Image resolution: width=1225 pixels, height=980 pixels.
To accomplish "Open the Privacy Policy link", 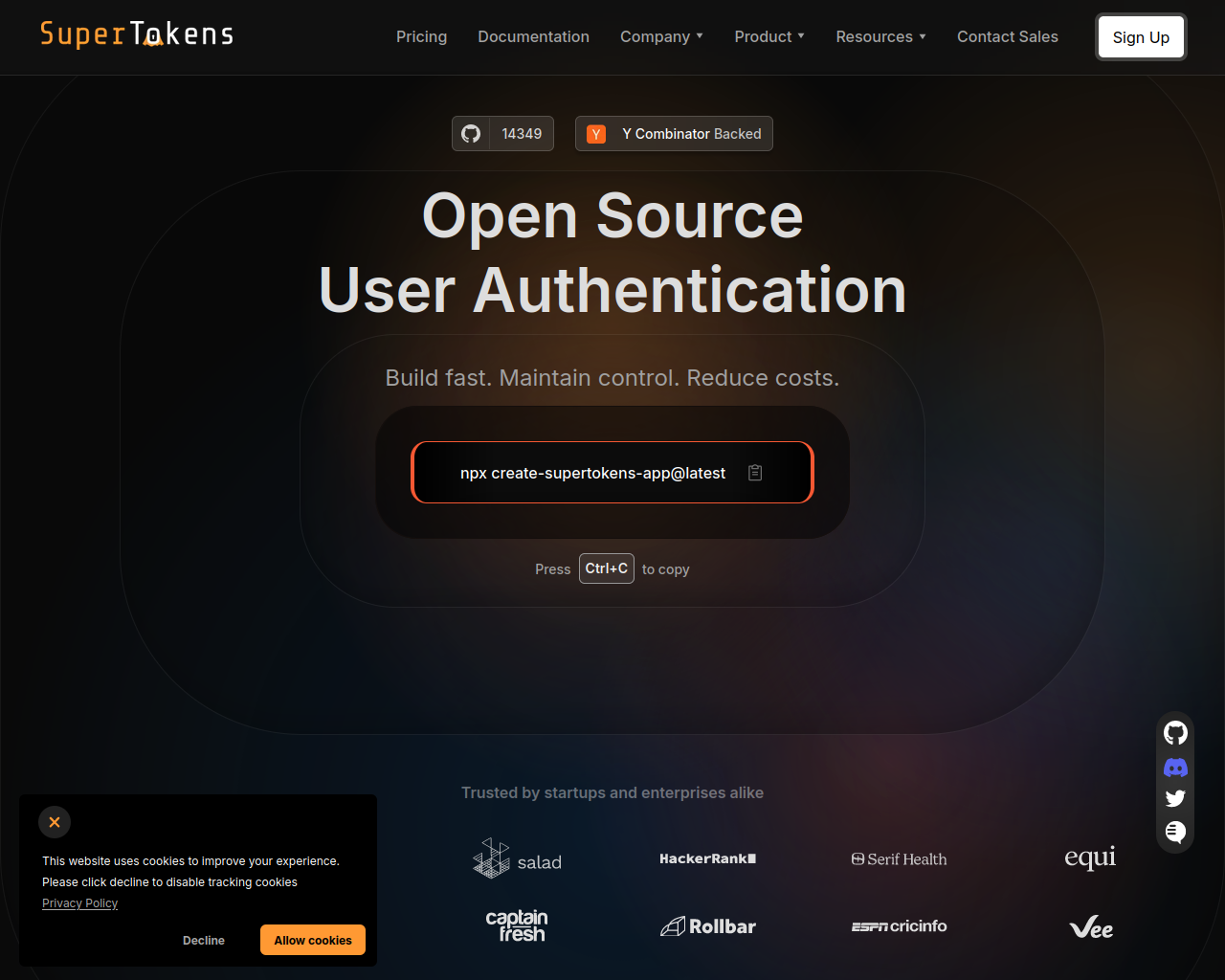I will coord(80,903).
